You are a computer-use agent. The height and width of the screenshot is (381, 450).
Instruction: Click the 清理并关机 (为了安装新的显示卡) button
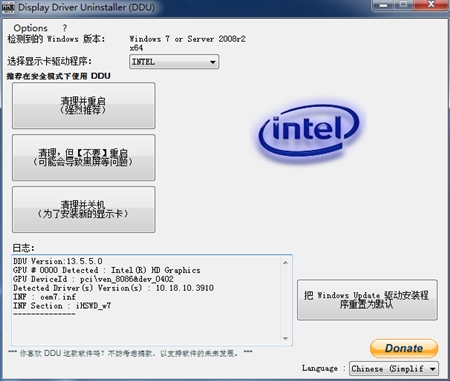84,210
